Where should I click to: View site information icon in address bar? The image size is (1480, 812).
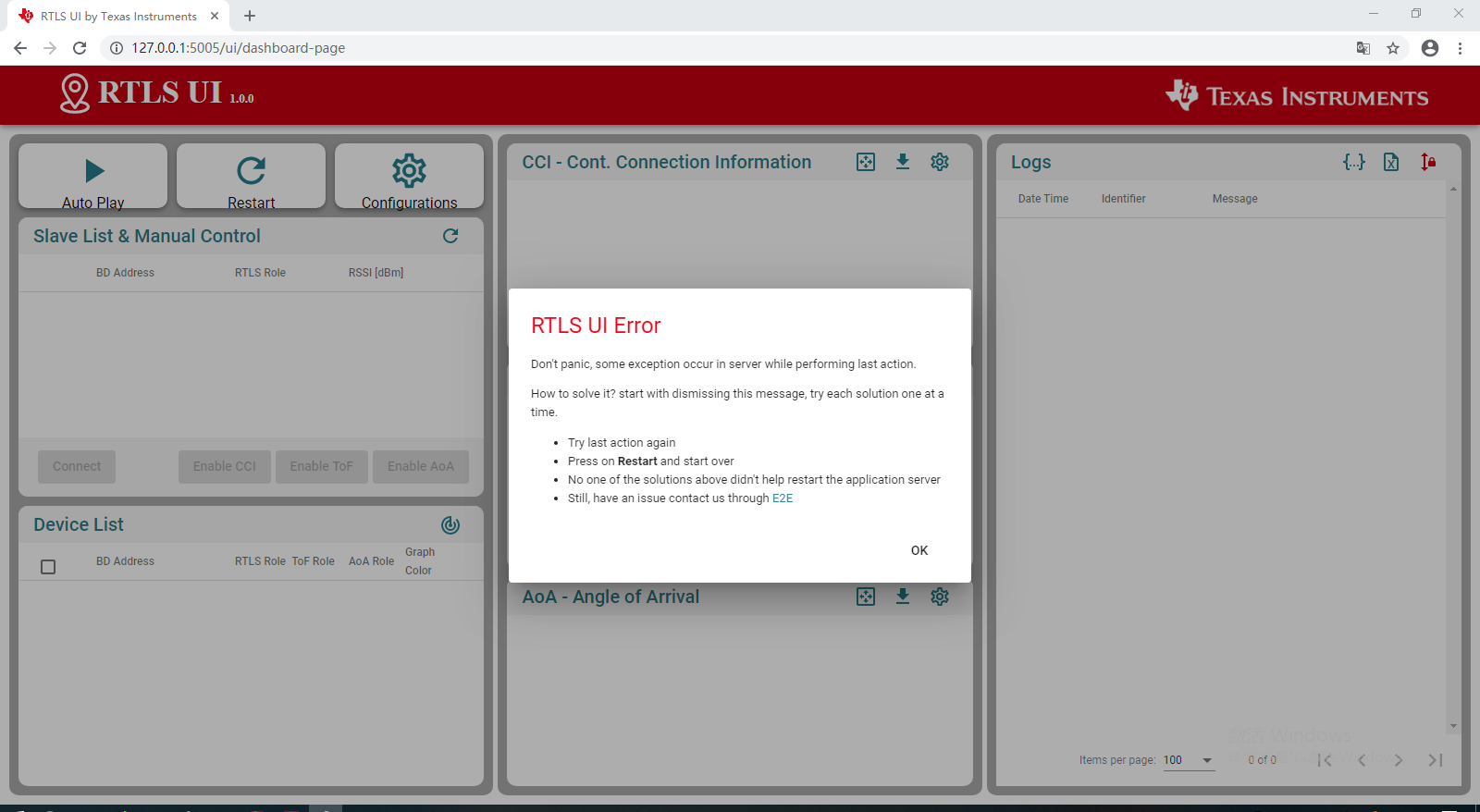(x=117, y=48)
